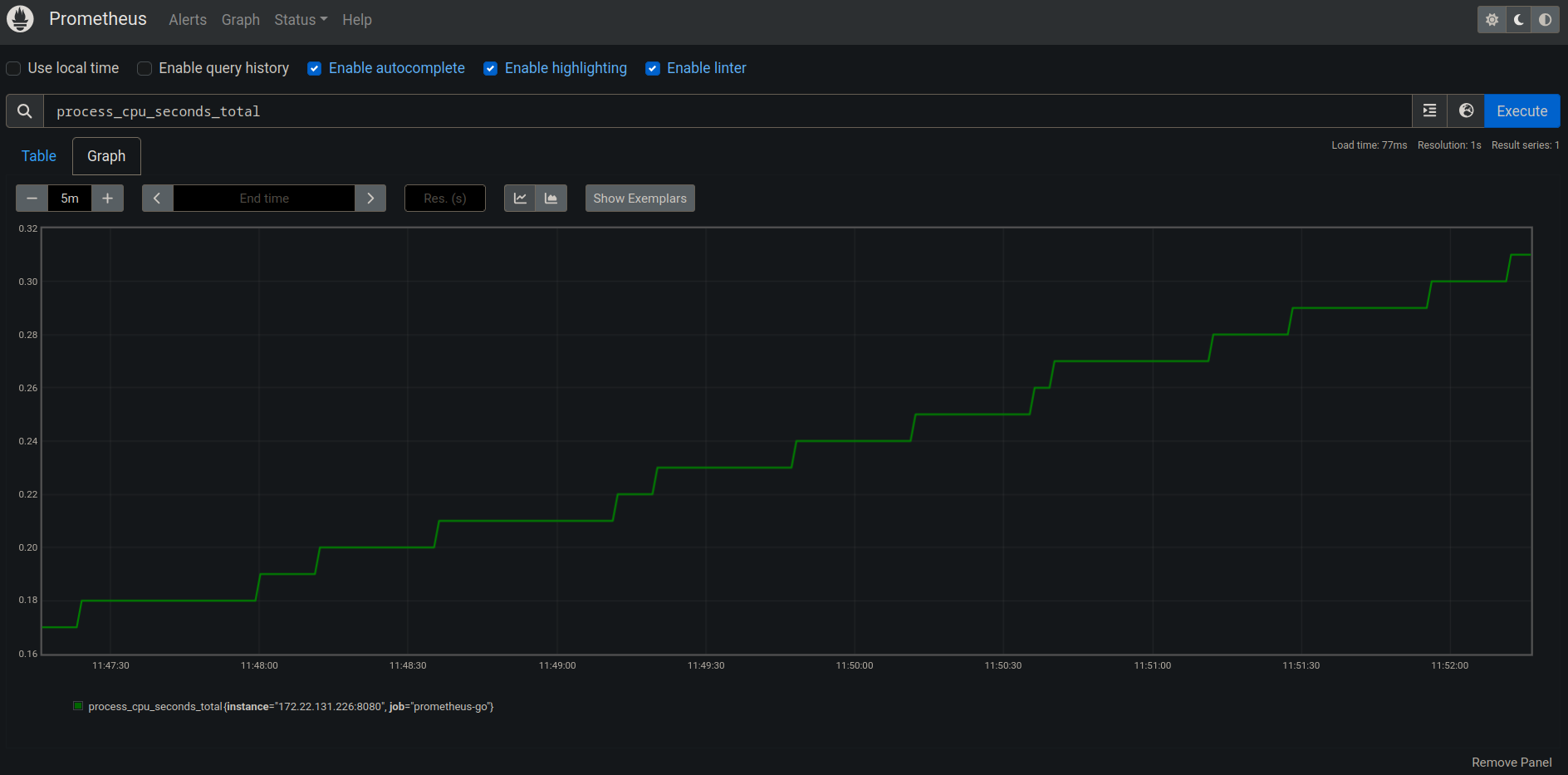Focus the expression query input
The image size is (1568, 775).
pyautogui.click(x=728, y=111)
